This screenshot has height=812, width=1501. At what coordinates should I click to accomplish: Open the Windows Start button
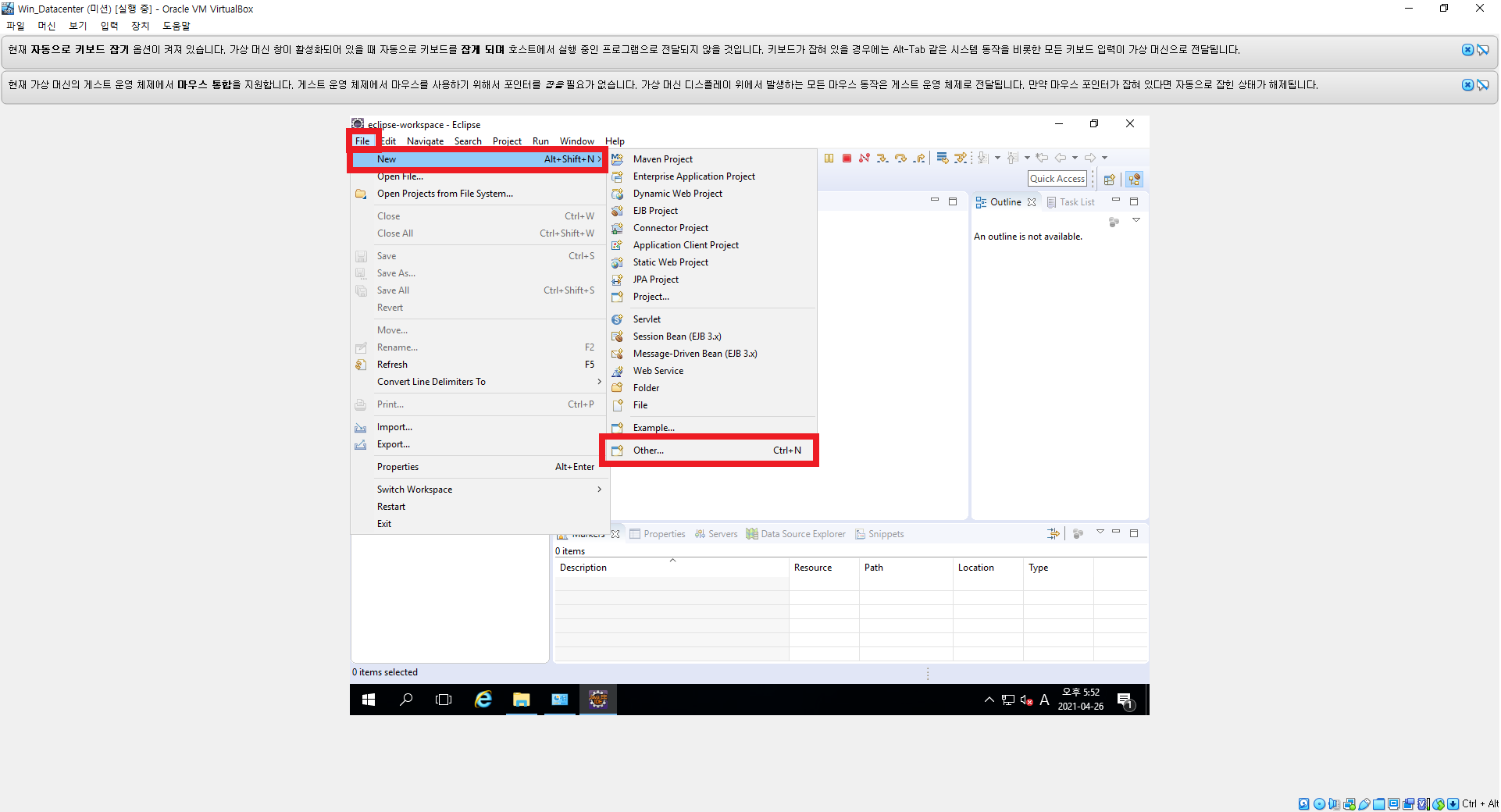tap(369, 700)
